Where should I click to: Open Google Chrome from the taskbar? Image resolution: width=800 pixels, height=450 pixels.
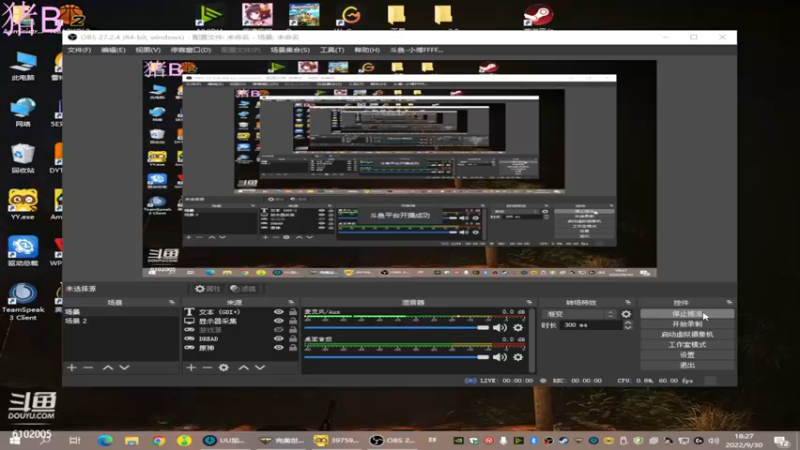pyautogui.click(x=158, y=440)
